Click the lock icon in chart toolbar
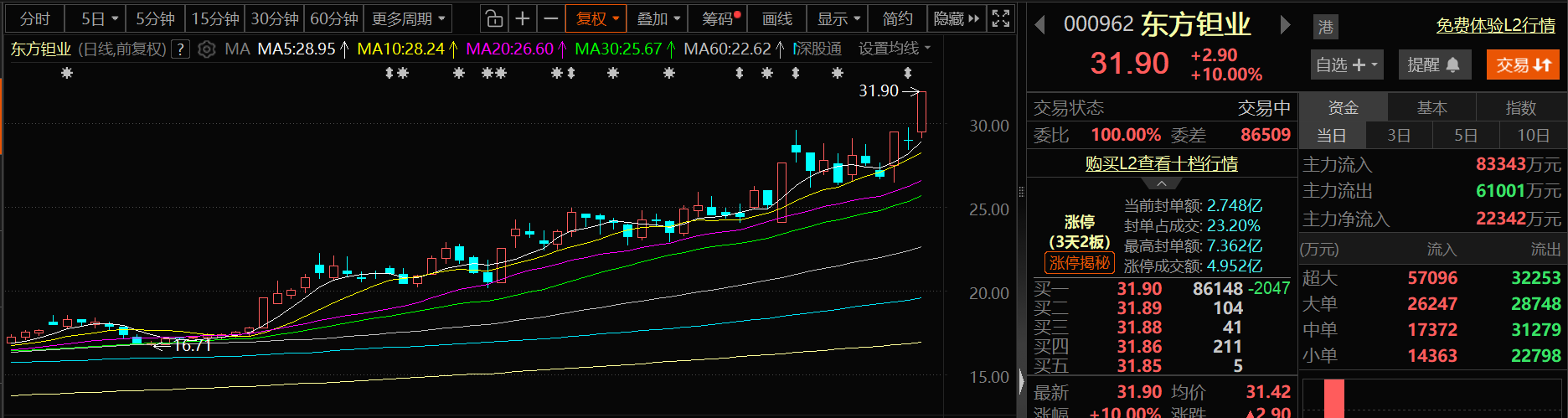Screen dimensions: 1568x418 pyautogui.click(x=494, y=18)
